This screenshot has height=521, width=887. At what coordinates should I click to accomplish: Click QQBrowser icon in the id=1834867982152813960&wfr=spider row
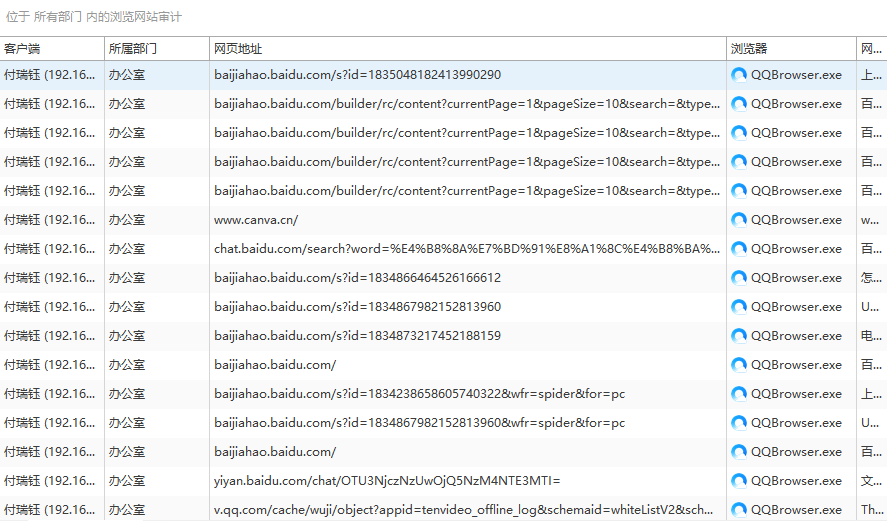739,423
